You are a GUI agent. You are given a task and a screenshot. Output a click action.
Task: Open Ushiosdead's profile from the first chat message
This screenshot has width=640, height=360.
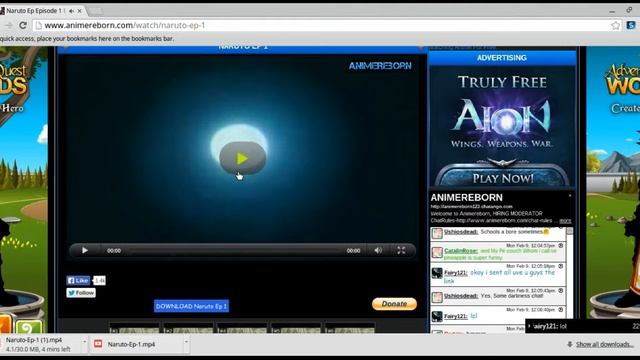coord(461,232)
